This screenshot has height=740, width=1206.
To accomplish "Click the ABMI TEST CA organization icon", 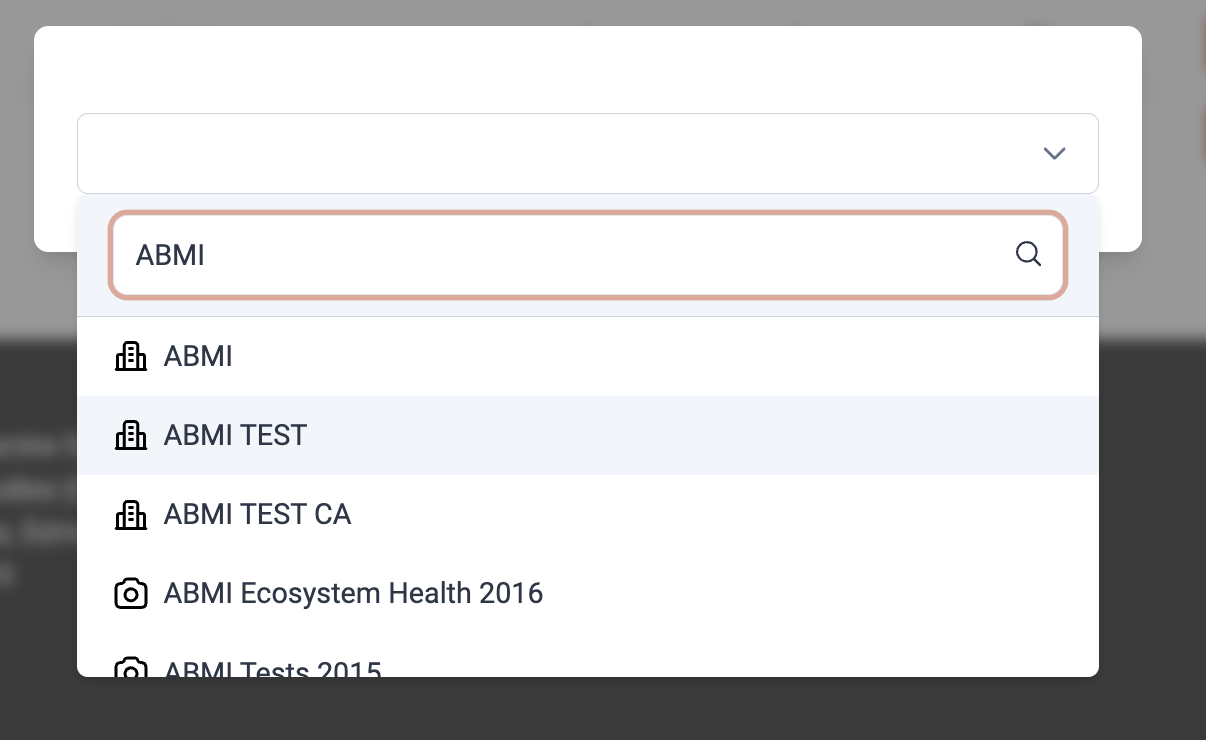I will [x=131, y=514].
